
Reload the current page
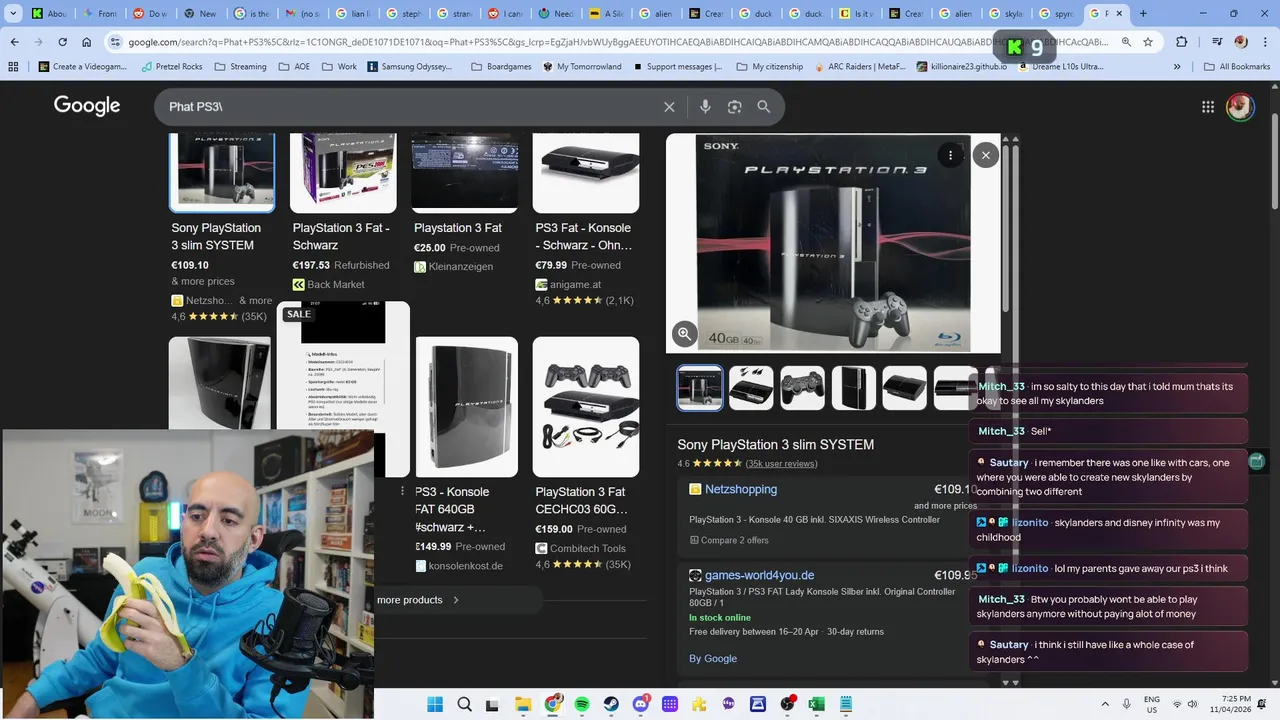pos(62,42)
